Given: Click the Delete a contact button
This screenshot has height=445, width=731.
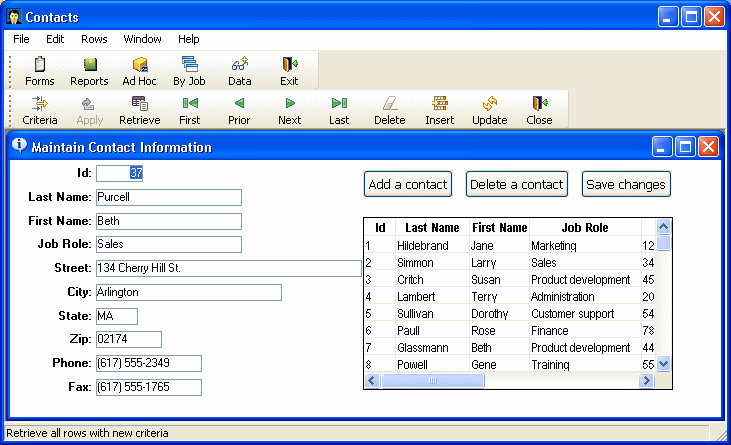Looking at the screenshot, I should click(517, 185).
